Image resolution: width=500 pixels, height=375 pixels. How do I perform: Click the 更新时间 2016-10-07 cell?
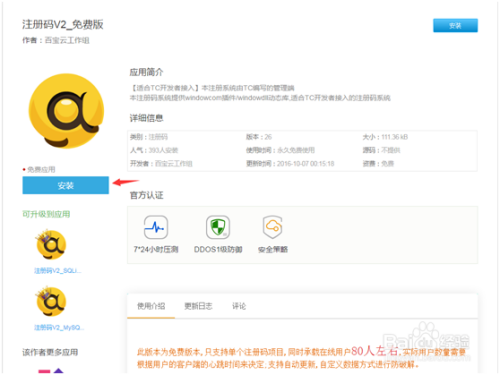pos(290,164)
